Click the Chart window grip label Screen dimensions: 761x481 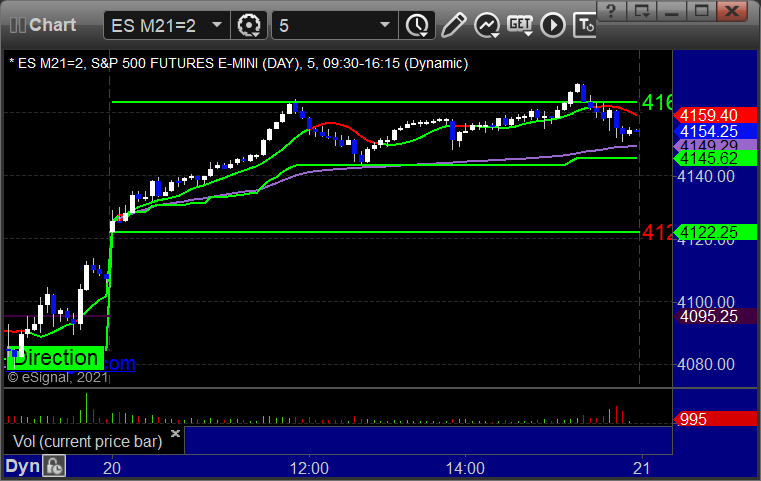point(43,25)
